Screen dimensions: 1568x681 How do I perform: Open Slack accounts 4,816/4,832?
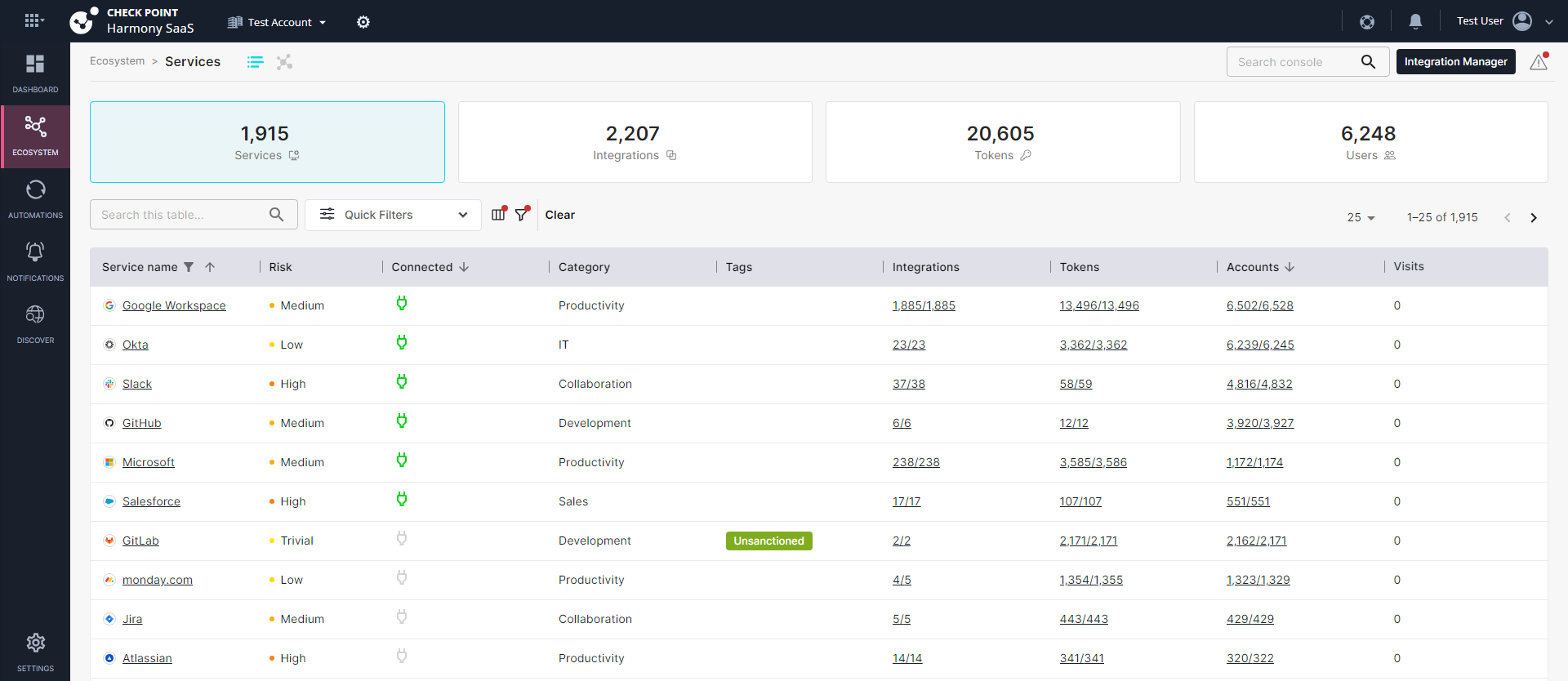point(1259,384)
